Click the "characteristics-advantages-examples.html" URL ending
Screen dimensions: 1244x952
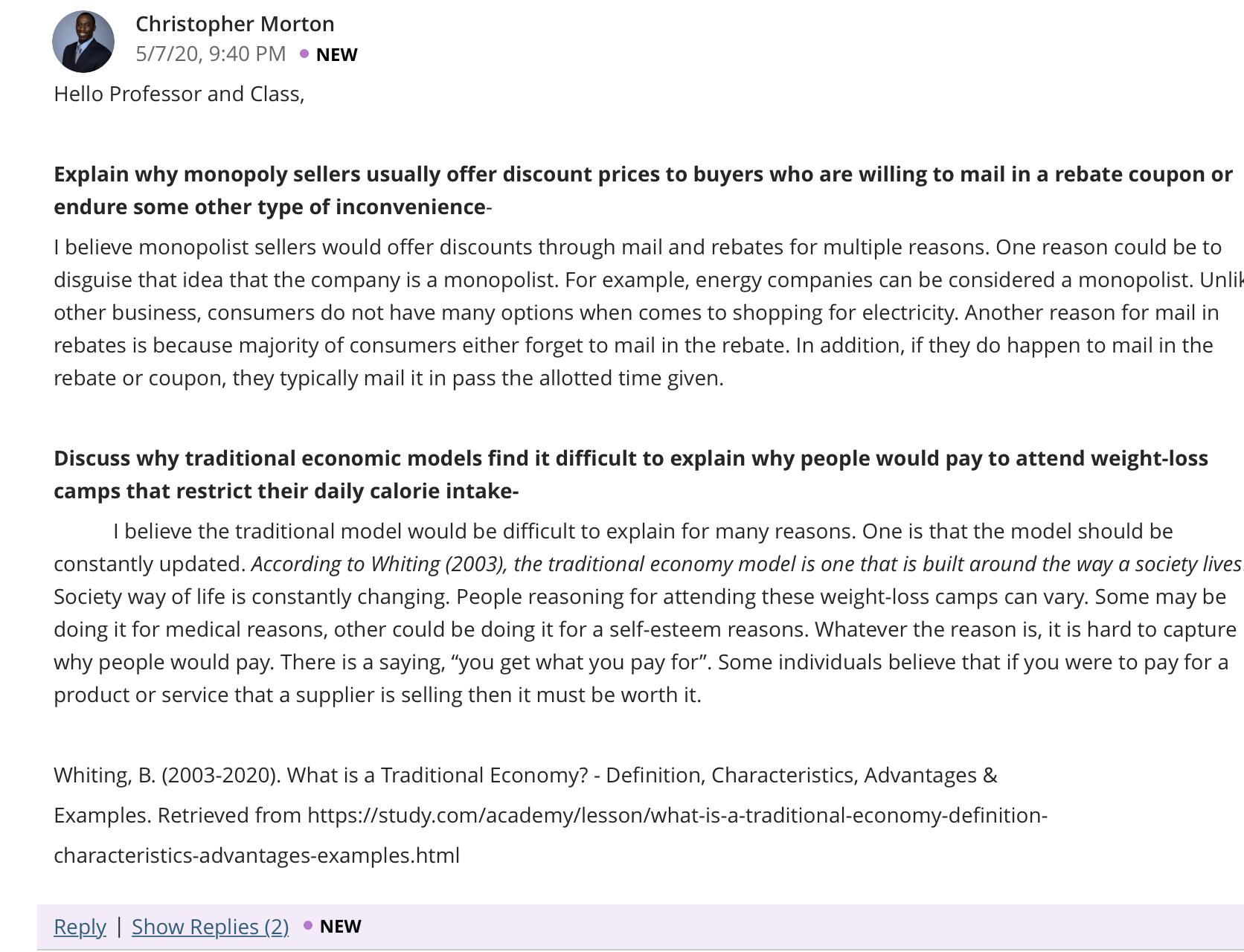(257, 855)
